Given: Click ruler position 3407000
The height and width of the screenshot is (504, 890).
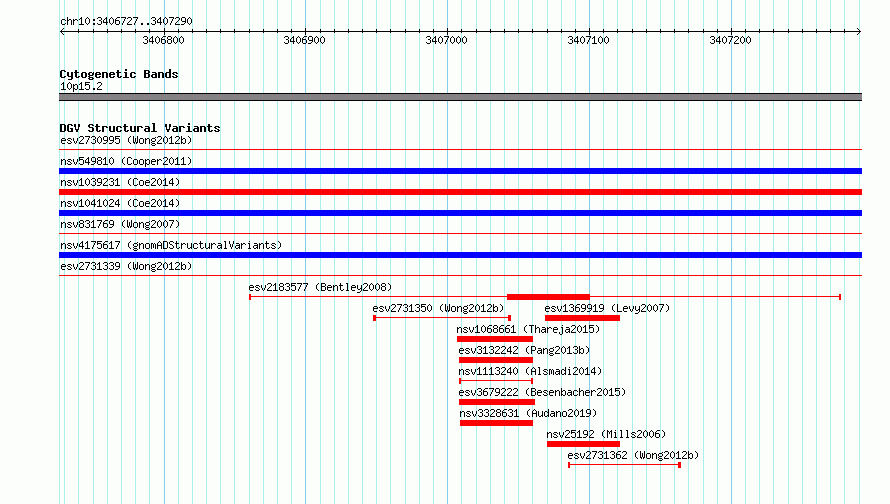Looking at the screenshot, I should pos(447,40).
